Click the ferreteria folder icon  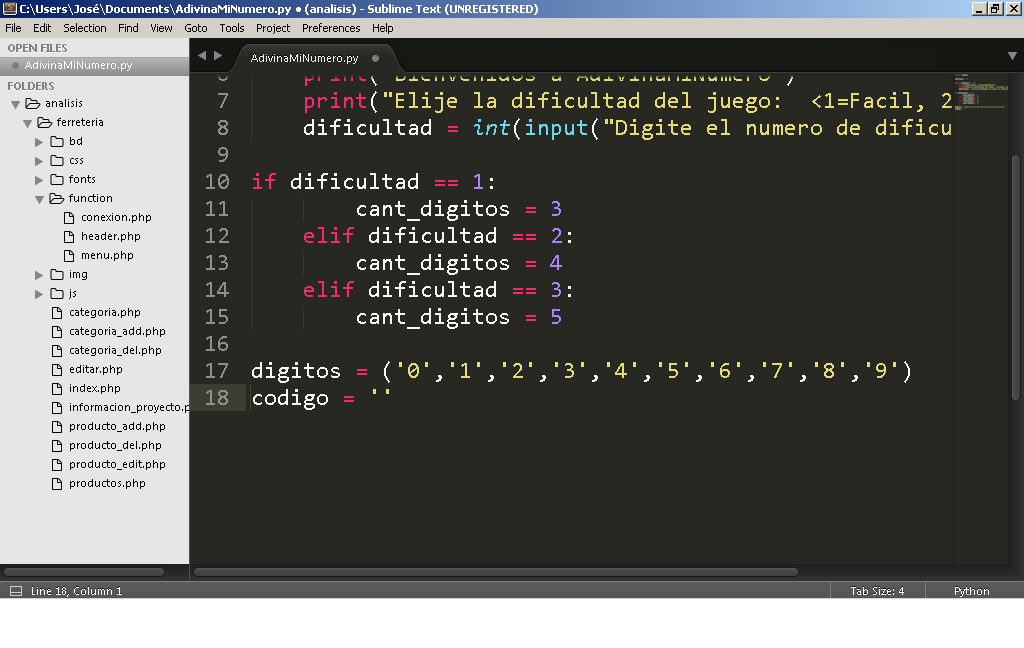[x=44, y=122]
